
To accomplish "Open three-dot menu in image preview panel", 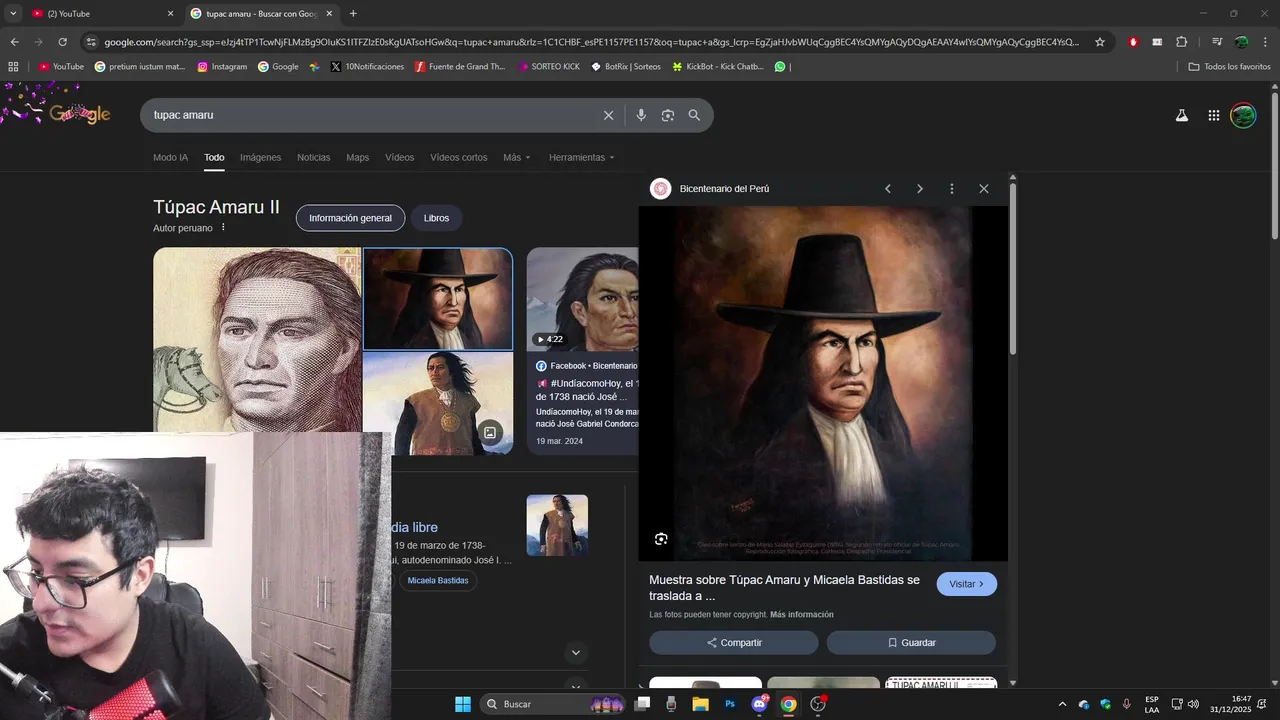I will coord(952,189).
